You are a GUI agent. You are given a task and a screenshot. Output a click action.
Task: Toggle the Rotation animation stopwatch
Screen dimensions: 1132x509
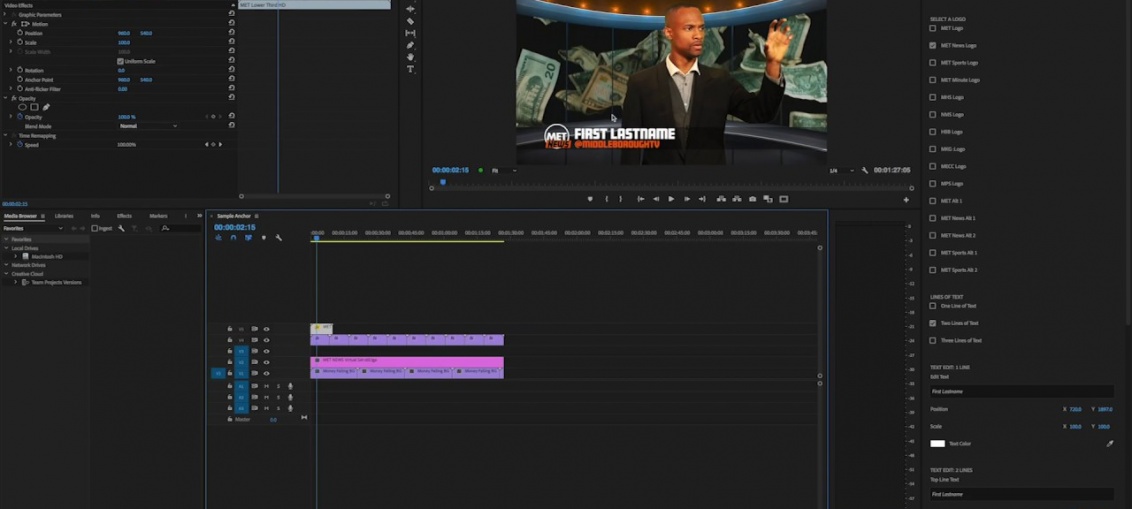[x=20, y=70]
